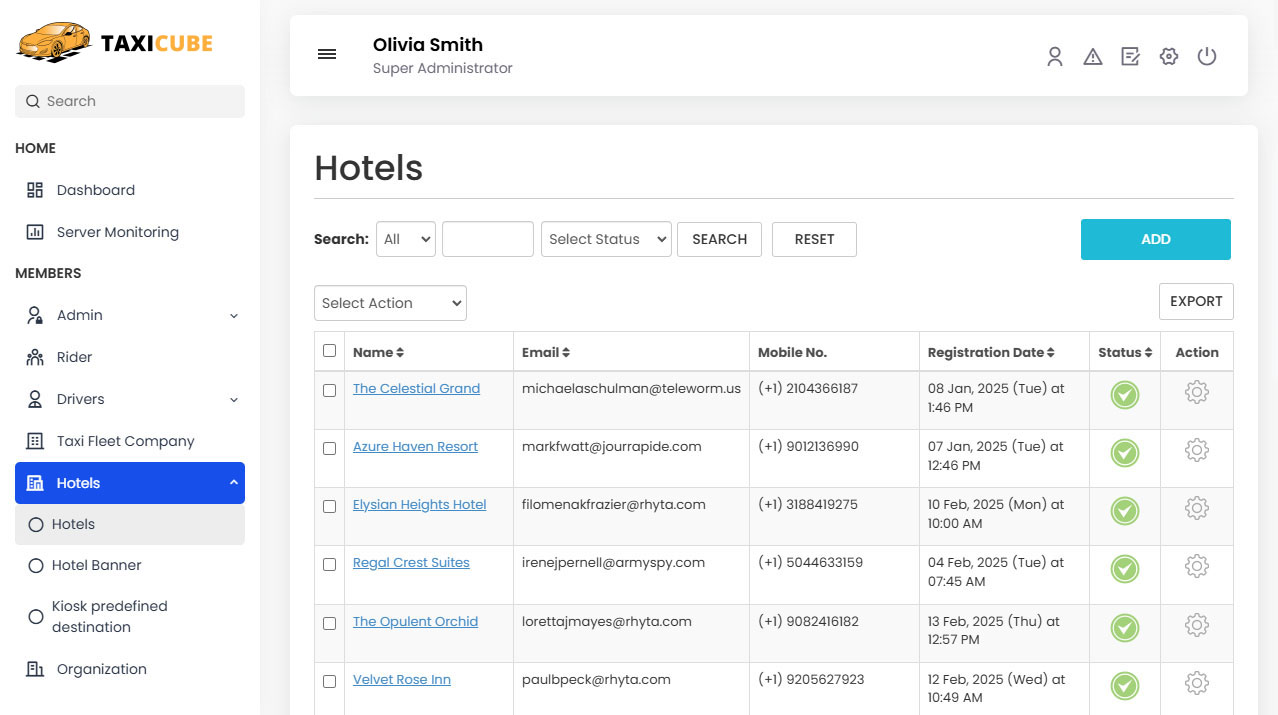The height and width of the screenshot is (715, 1278).
Task: Open action gear for The Celestial Grand
Action: coord(1196,393)
